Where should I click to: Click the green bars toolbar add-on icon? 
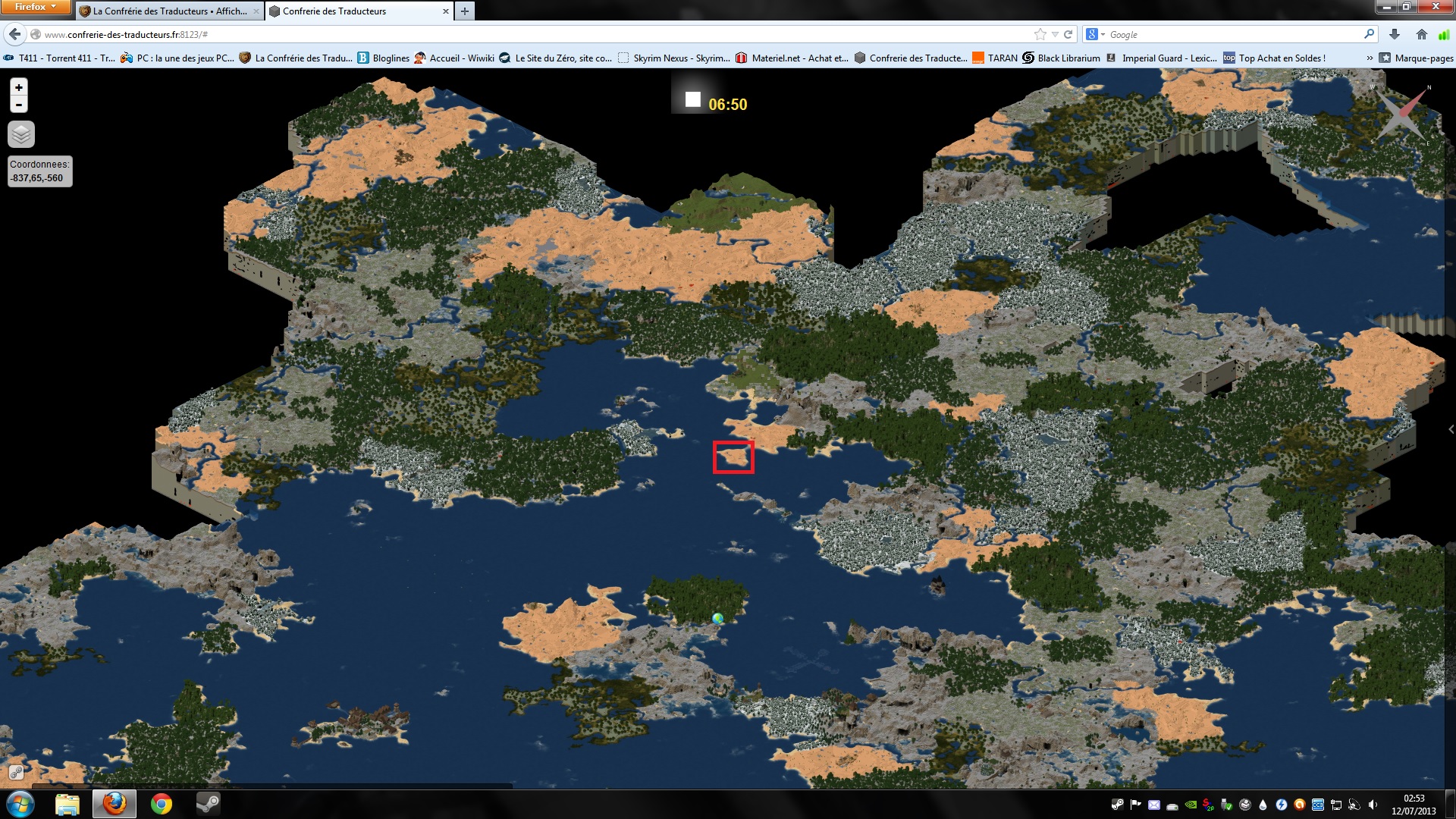click(1444, 34)
